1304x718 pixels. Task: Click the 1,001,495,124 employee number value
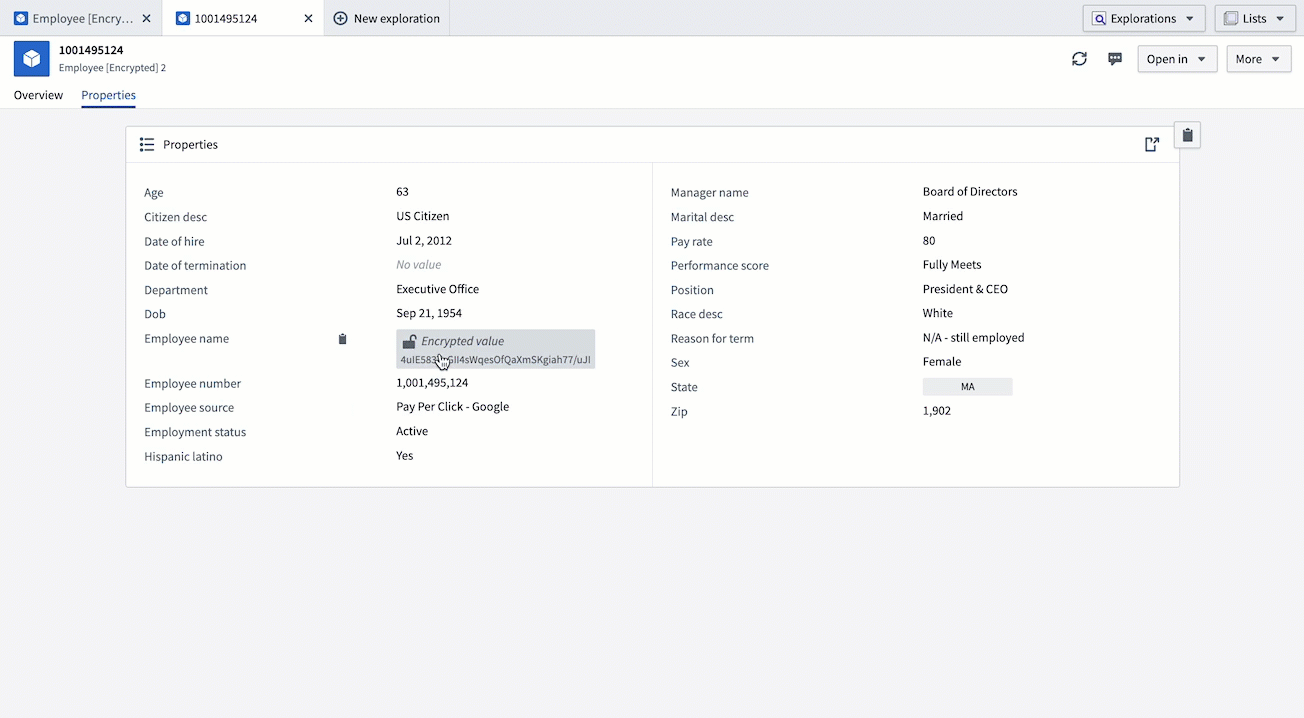click(432, 383)
